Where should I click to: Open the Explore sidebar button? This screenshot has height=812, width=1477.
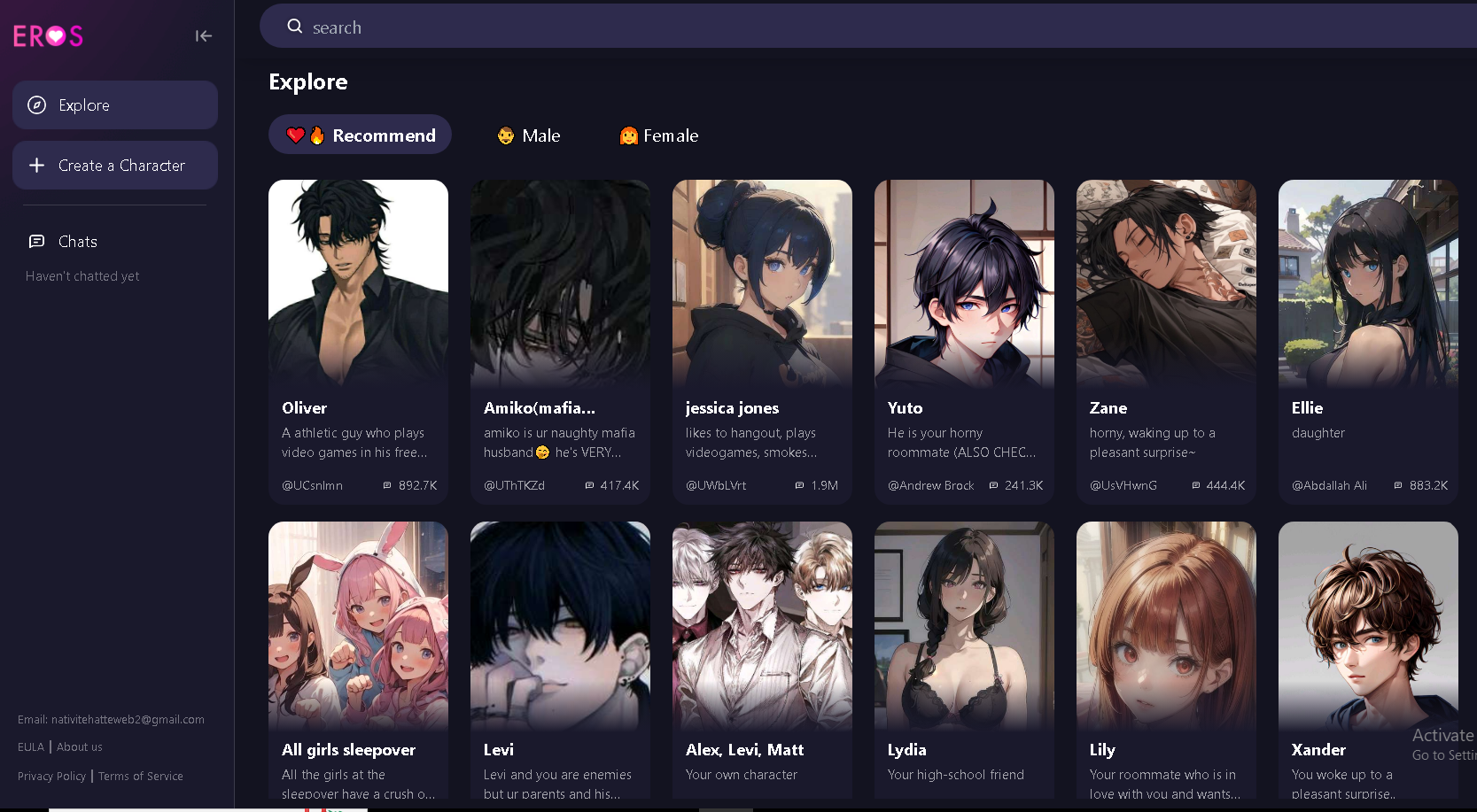pyautogui.click(x=115, y=105)
